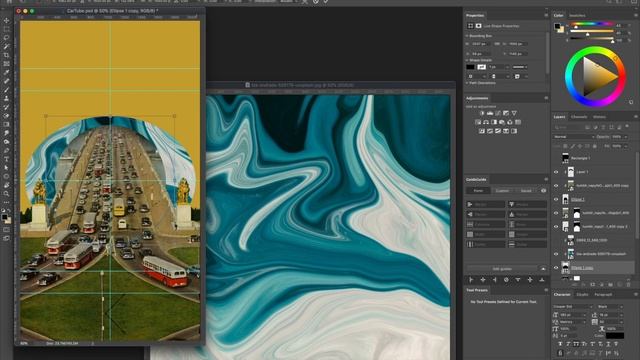The image size is (640, 360).
Task: Click the hue slider in Color panel
Action: [x=591, y=24]
